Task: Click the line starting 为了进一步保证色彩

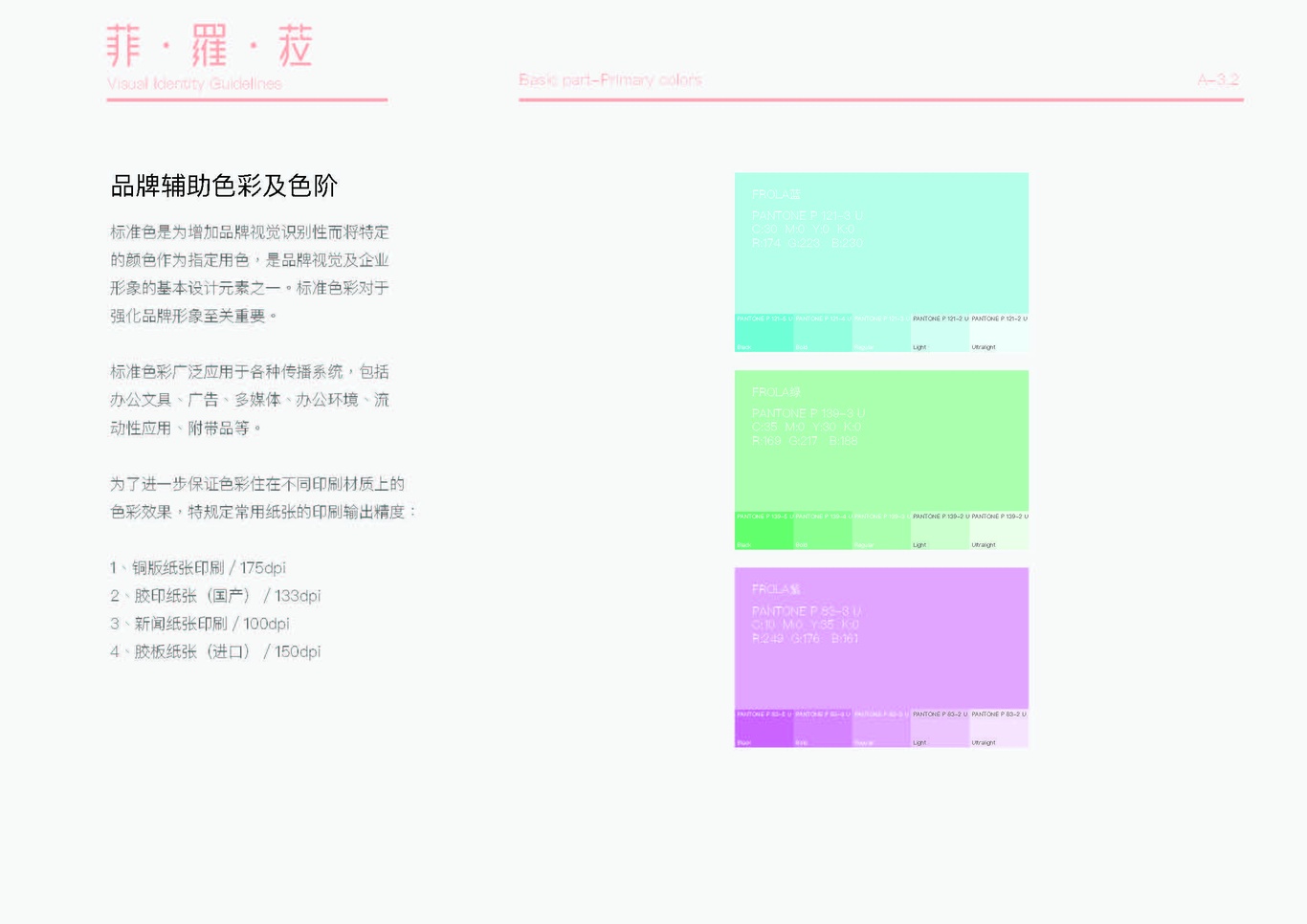Action: 257,483
